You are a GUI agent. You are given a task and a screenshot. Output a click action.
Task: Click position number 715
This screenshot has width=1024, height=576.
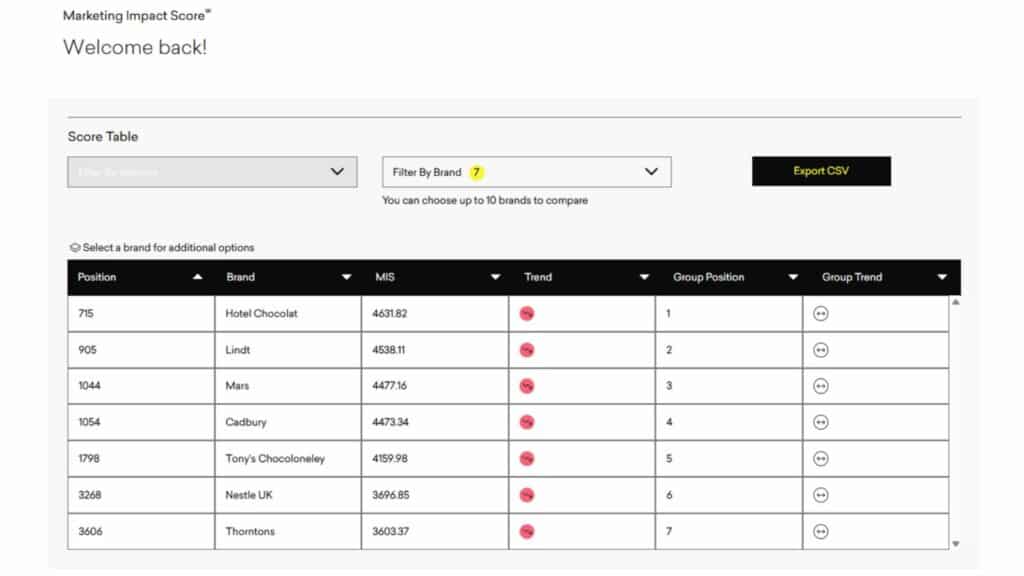(86, 313)
